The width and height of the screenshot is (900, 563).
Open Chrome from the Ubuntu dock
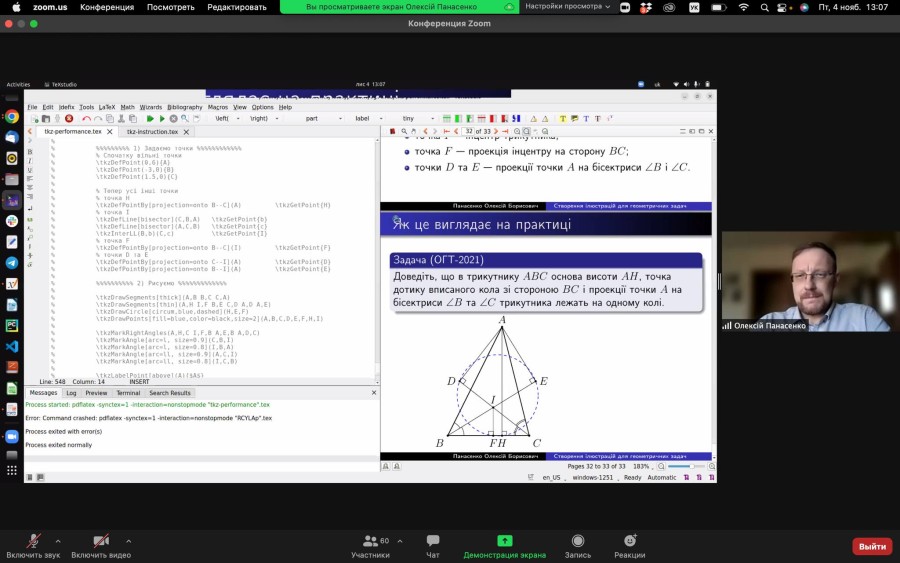(x=11, y=117)
